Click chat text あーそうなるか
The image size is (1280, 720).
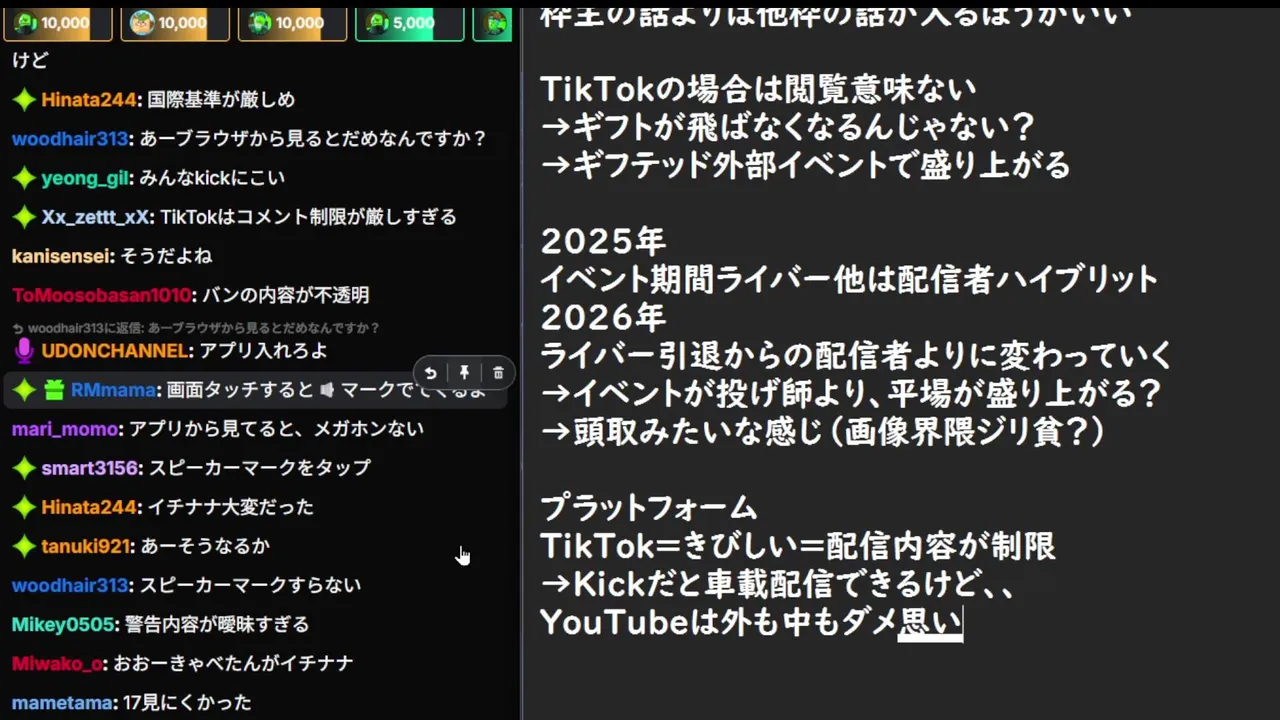[x=205, y=546]
